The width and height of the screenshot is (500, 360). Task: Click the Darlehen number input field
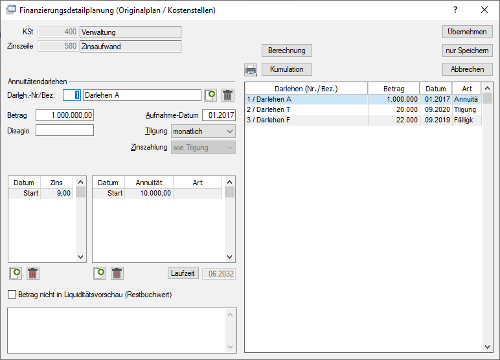click(x=72, y=95)
